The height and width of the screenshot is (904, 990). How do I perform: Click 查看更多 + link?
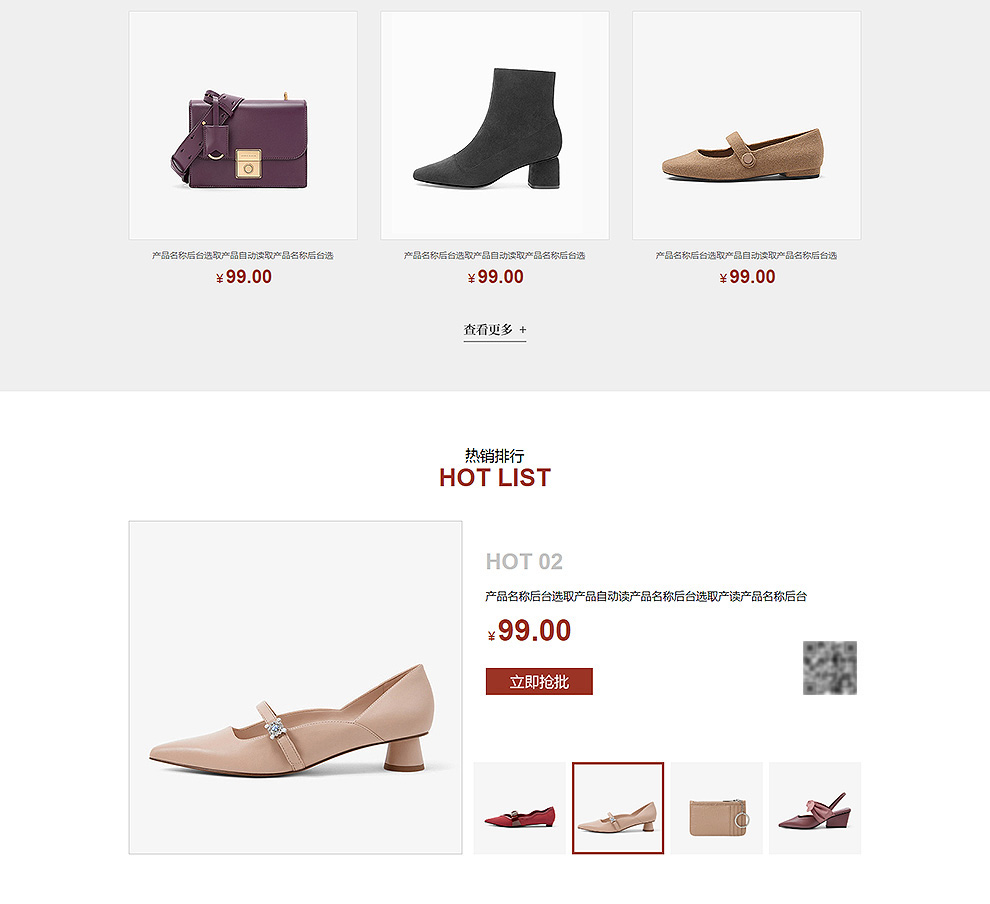tap(495, 330)
